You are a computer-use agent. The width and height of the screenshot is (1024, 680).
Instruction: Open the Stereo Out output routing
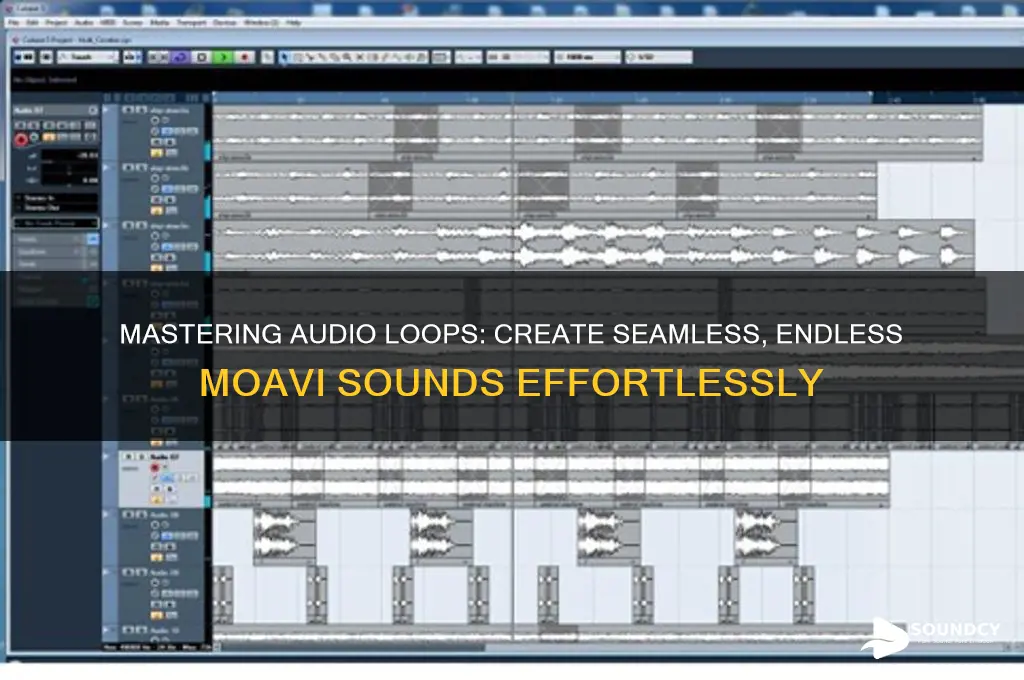(x=56, y=208)
